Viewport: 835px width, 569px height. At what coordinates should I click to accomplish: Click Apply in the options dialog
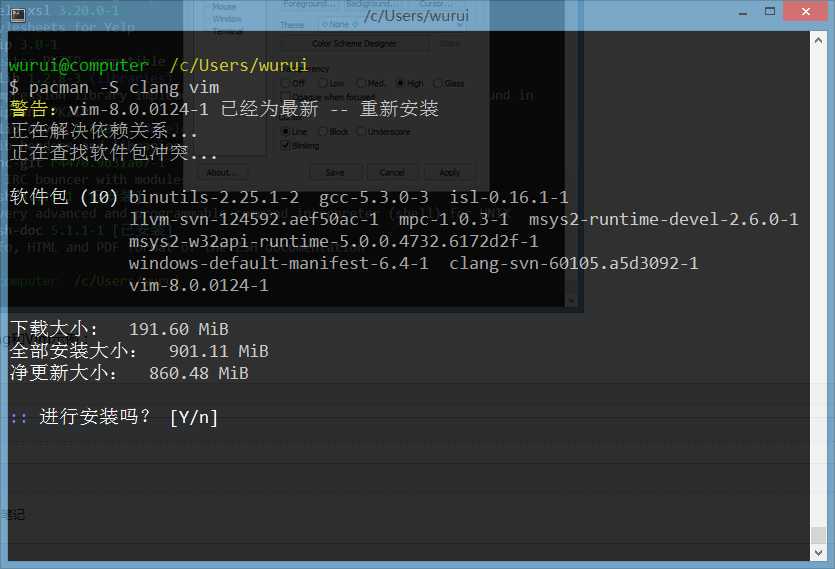point(449,172)
